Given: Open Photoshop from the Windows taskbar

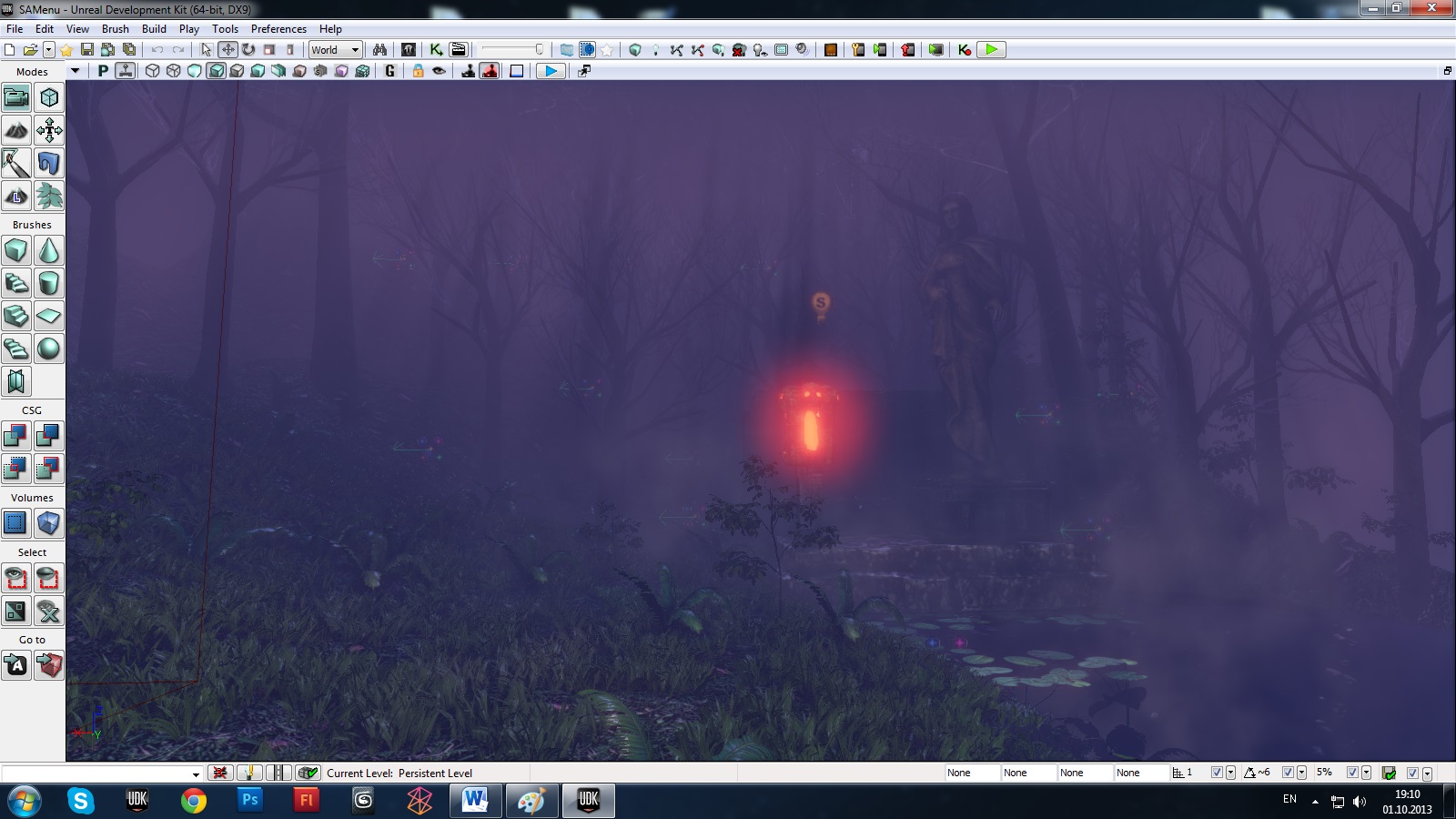Looking at the screenshot, I should 249,800.
